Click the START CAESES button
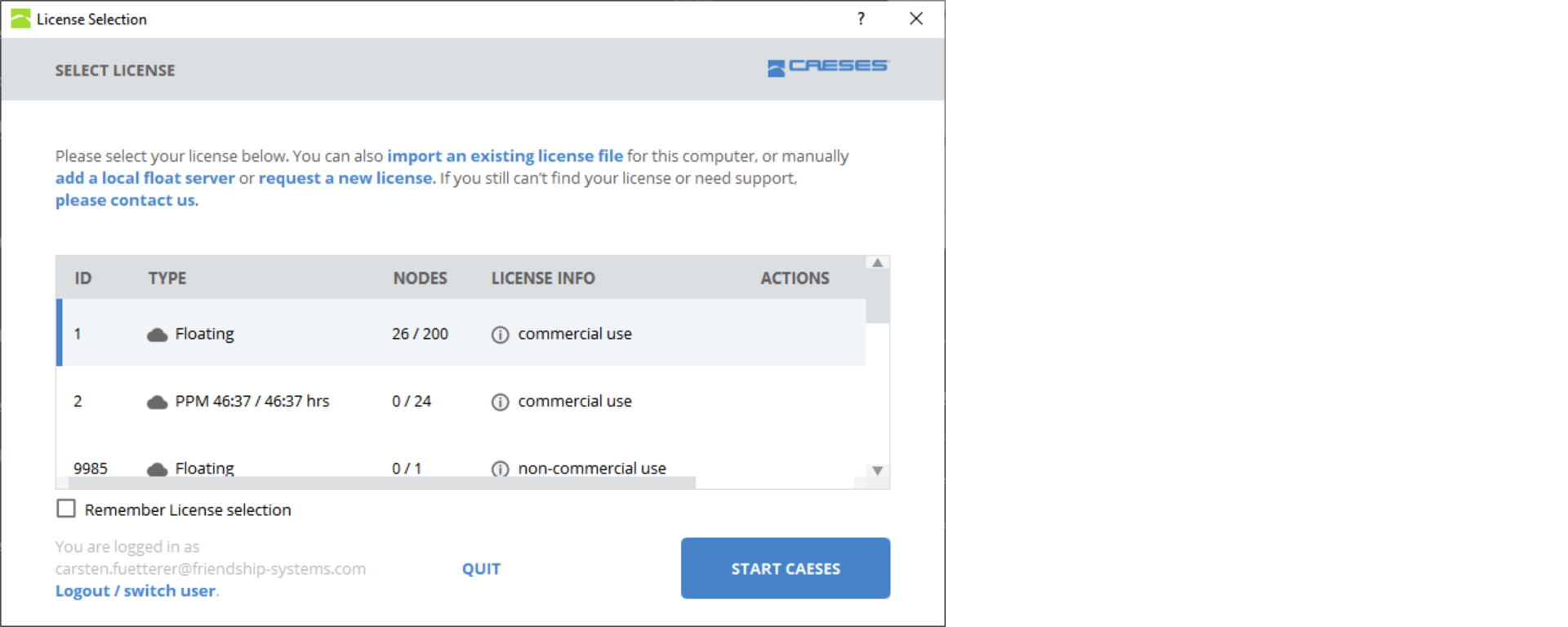Viewport: 1568px width, 627px height. [x=786, y=568]
